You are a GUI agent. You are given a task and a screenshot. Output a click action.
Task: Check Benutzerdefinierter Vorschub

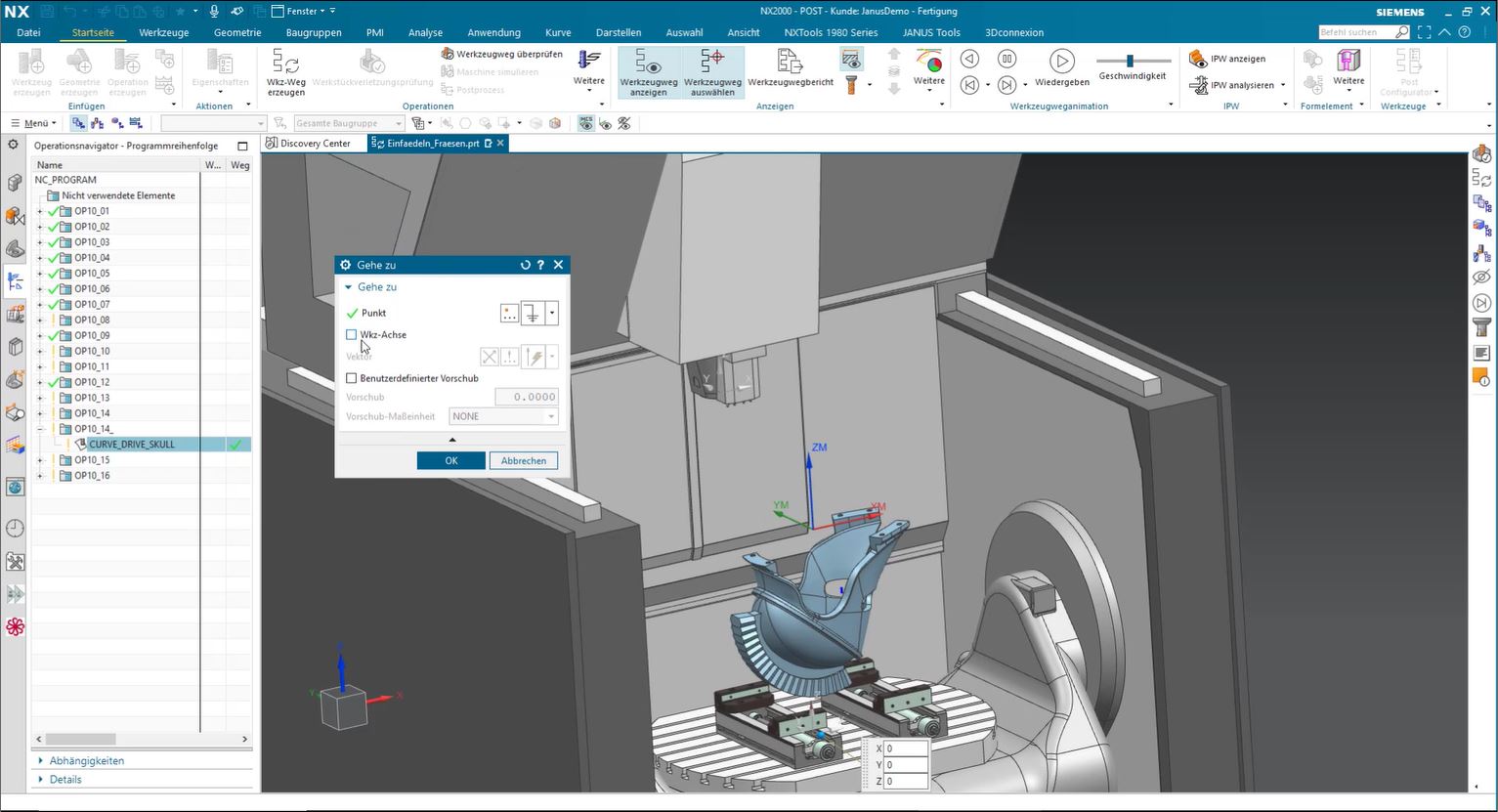pyautogui.click(x=352, y=378)
